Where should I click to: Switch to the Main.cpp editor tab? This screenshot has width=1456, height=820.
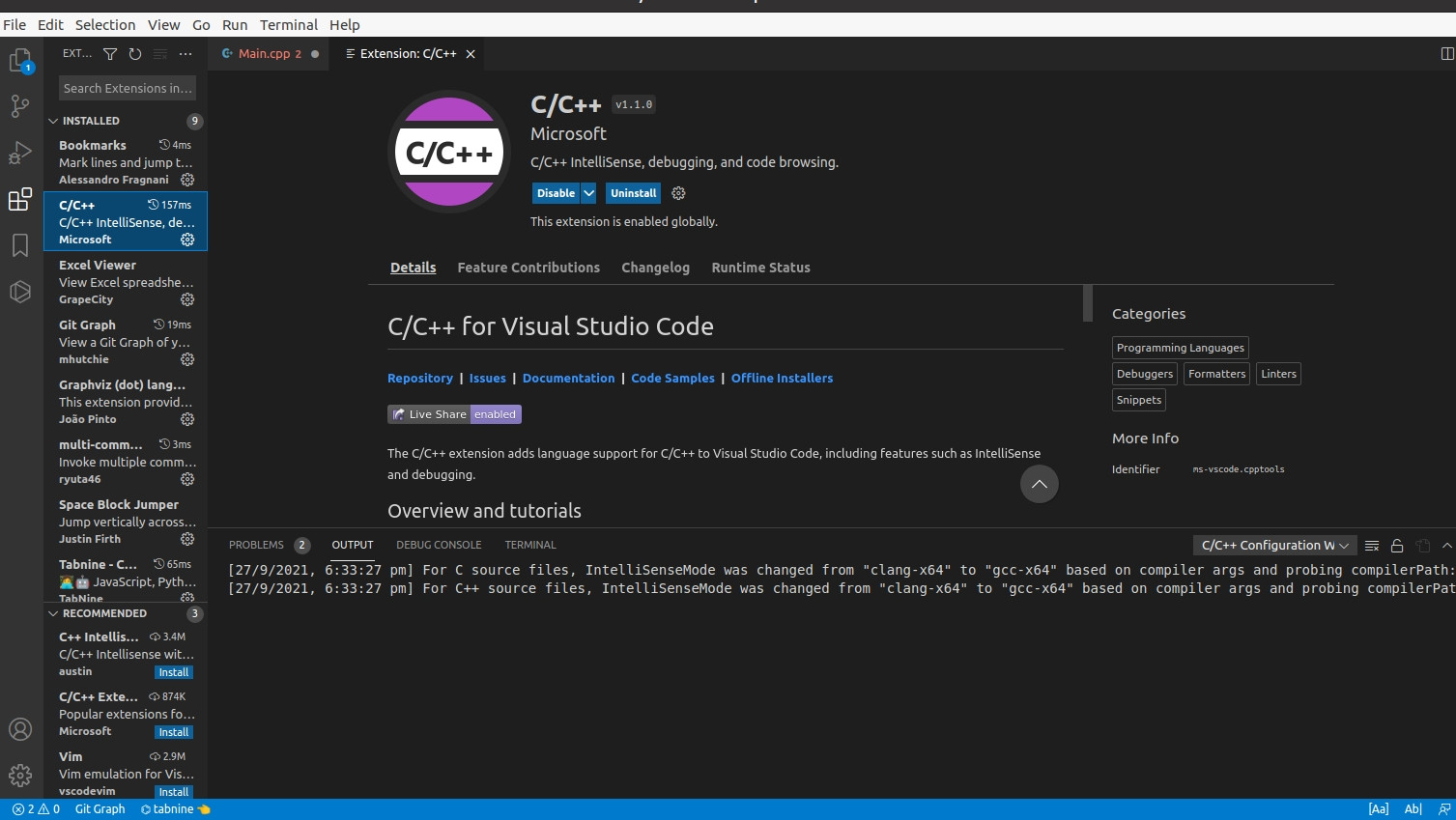pyautogui.click(x=271, y=54)
